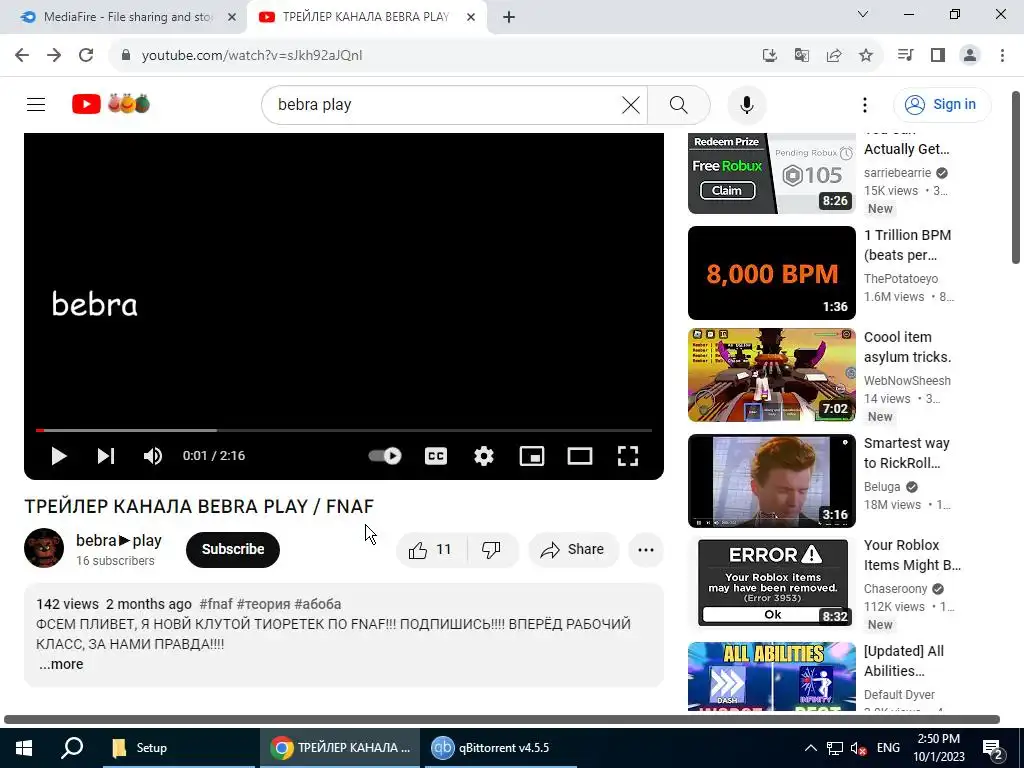Skip to next video
The height and width of the screenshot is (768, 1024).
[x=106, y=456]
